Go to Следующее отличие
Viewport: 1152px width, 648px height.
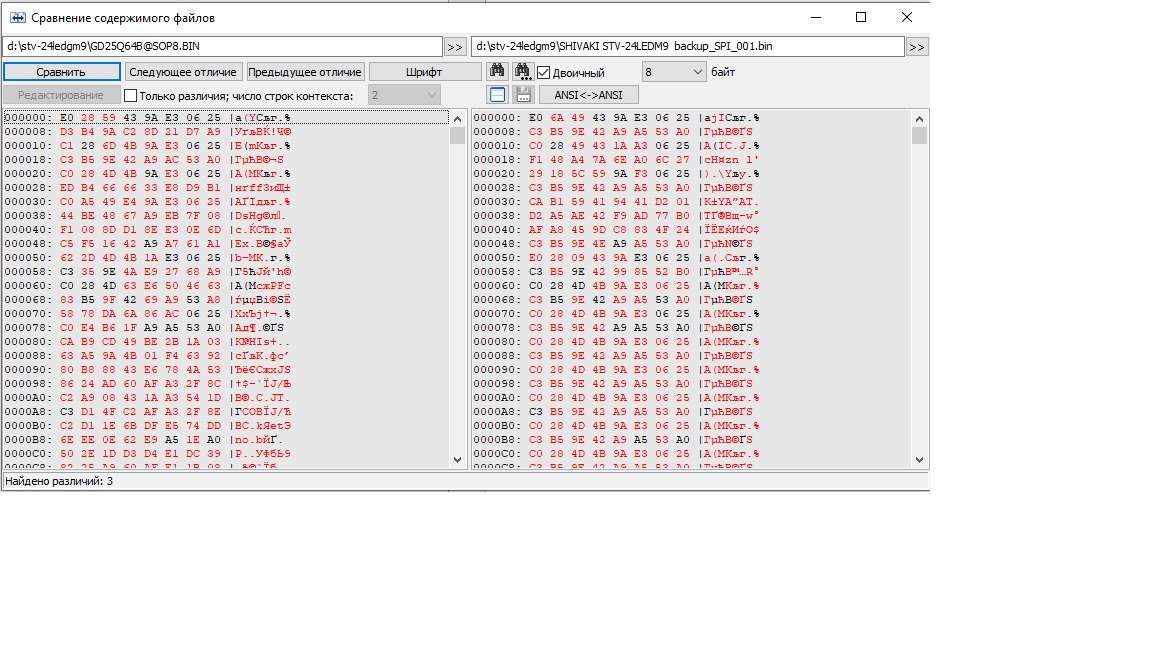(x=183, y=72)
